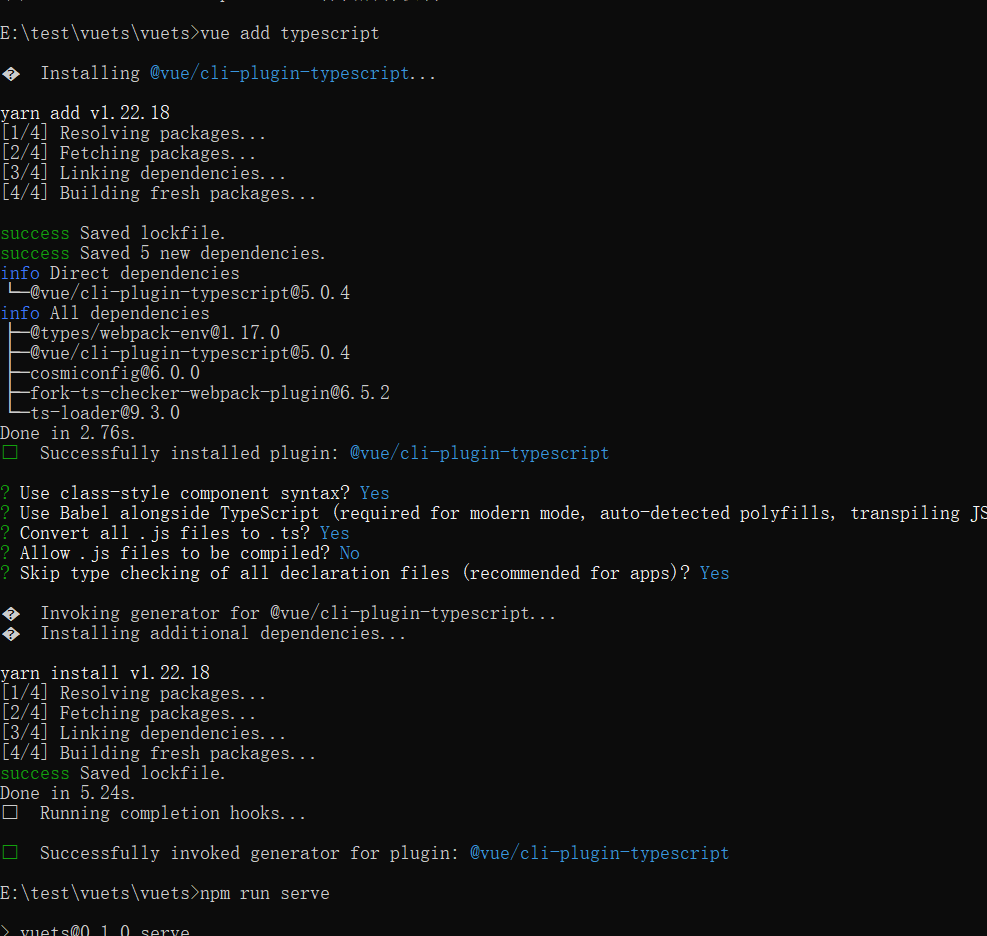The height and width of the screenshot is (936, 987).
Task: Click the blue '@vue/cli-plugin-typescript...' text after Installing
Action: click(x=293, y=73)
